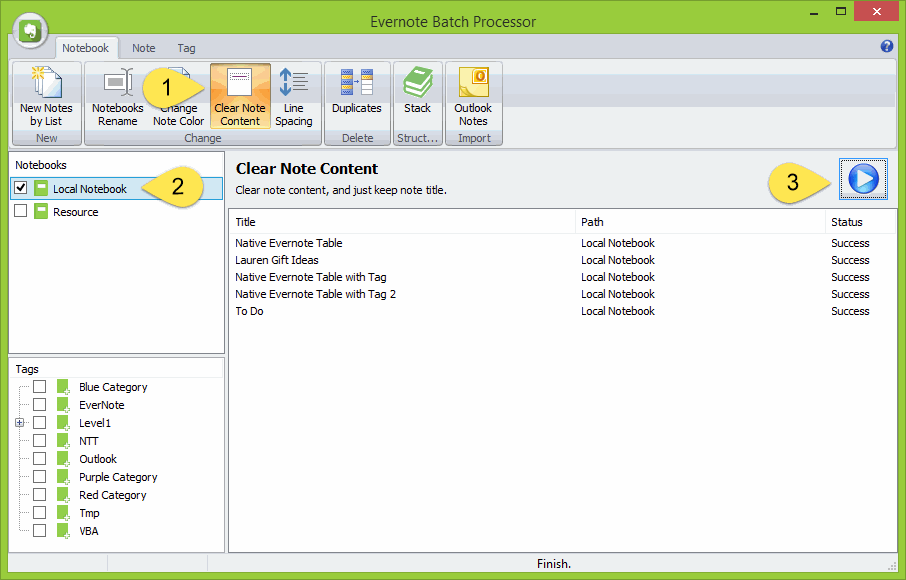Select Native Evernote Table with Tag row
This screenshot has height=580, width=906.
(562, 277)
